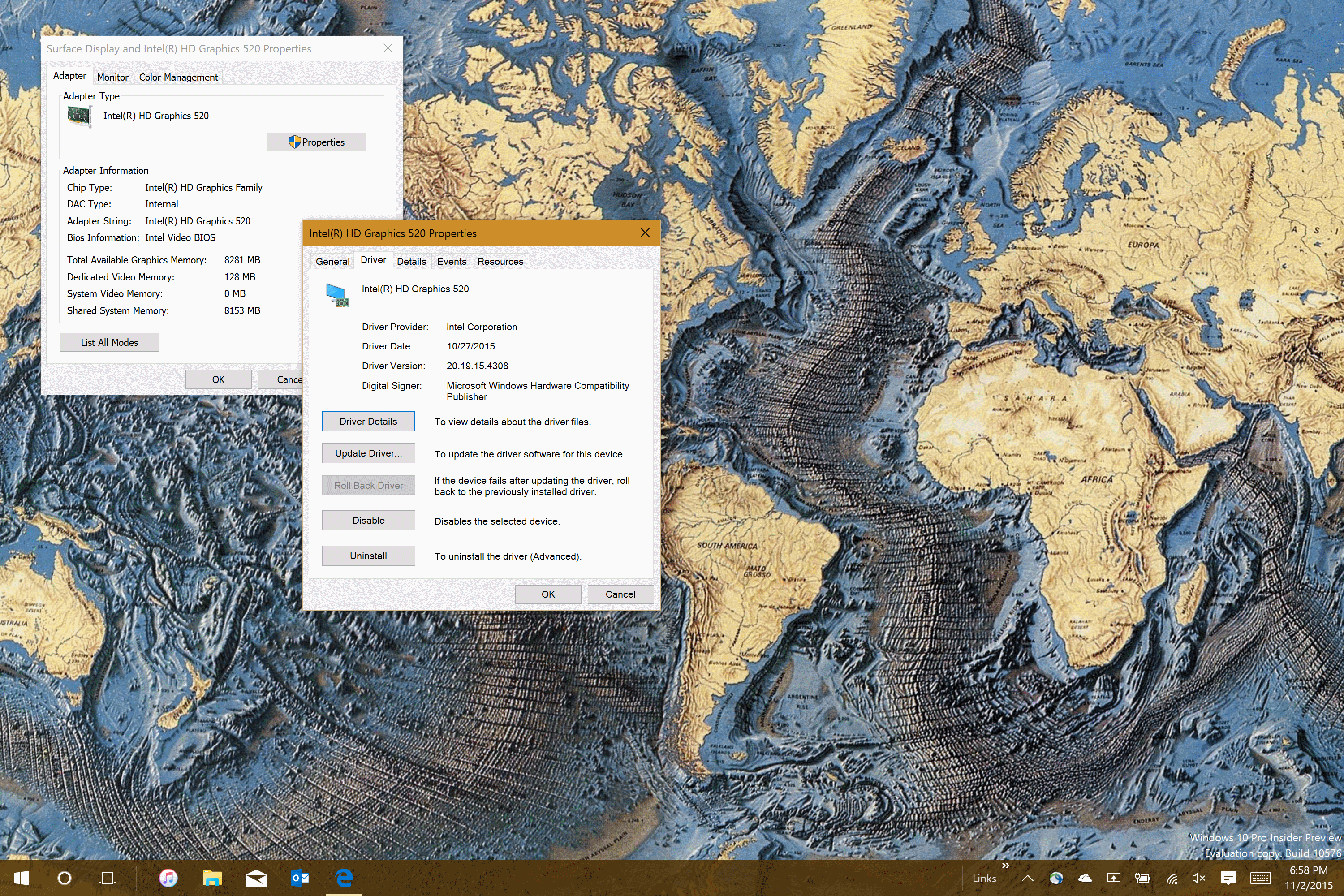The height and width of the screenshot is (896, 1344).
Task: Open the Mail app taskbar icon
Action: [256, 878]
